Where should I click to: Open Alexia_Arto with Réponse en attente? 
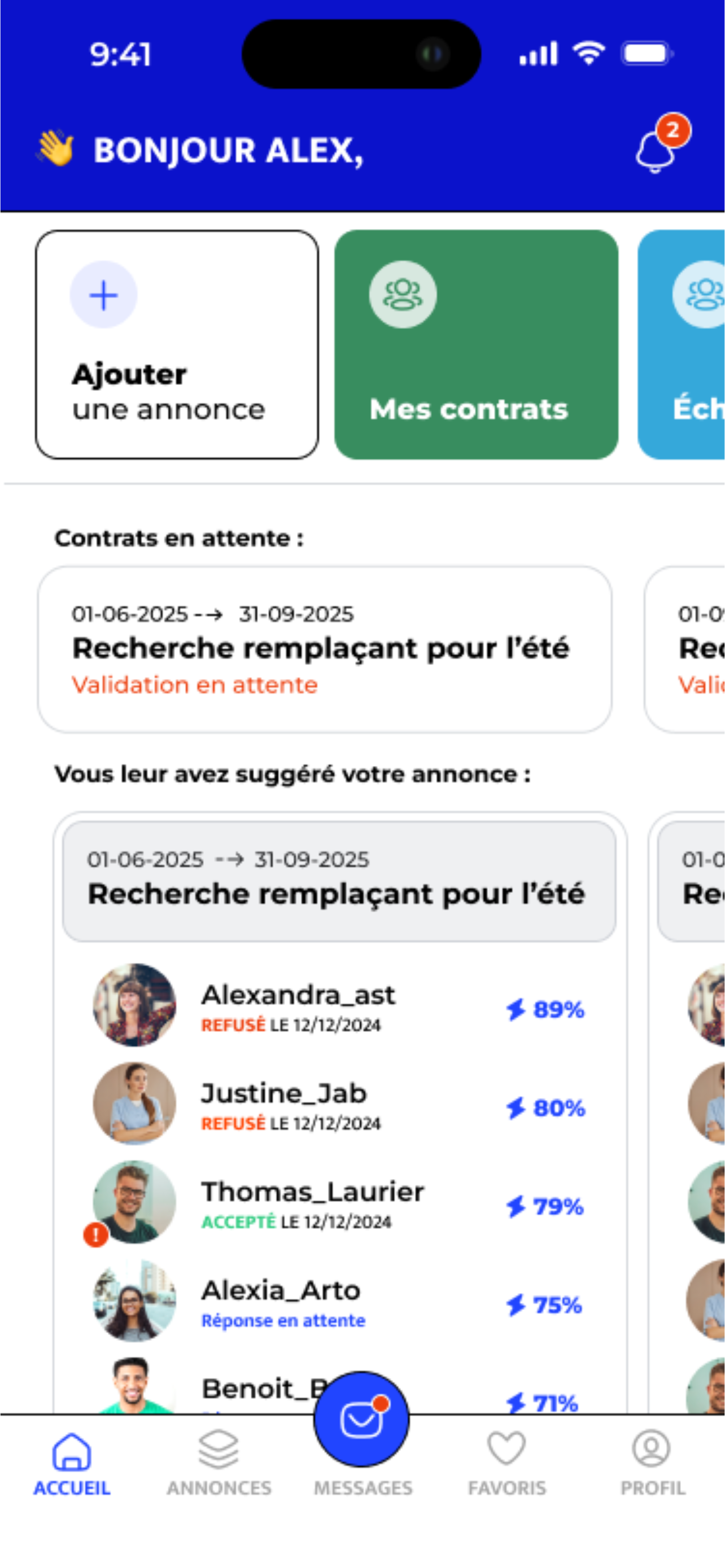coord(339,1301)
